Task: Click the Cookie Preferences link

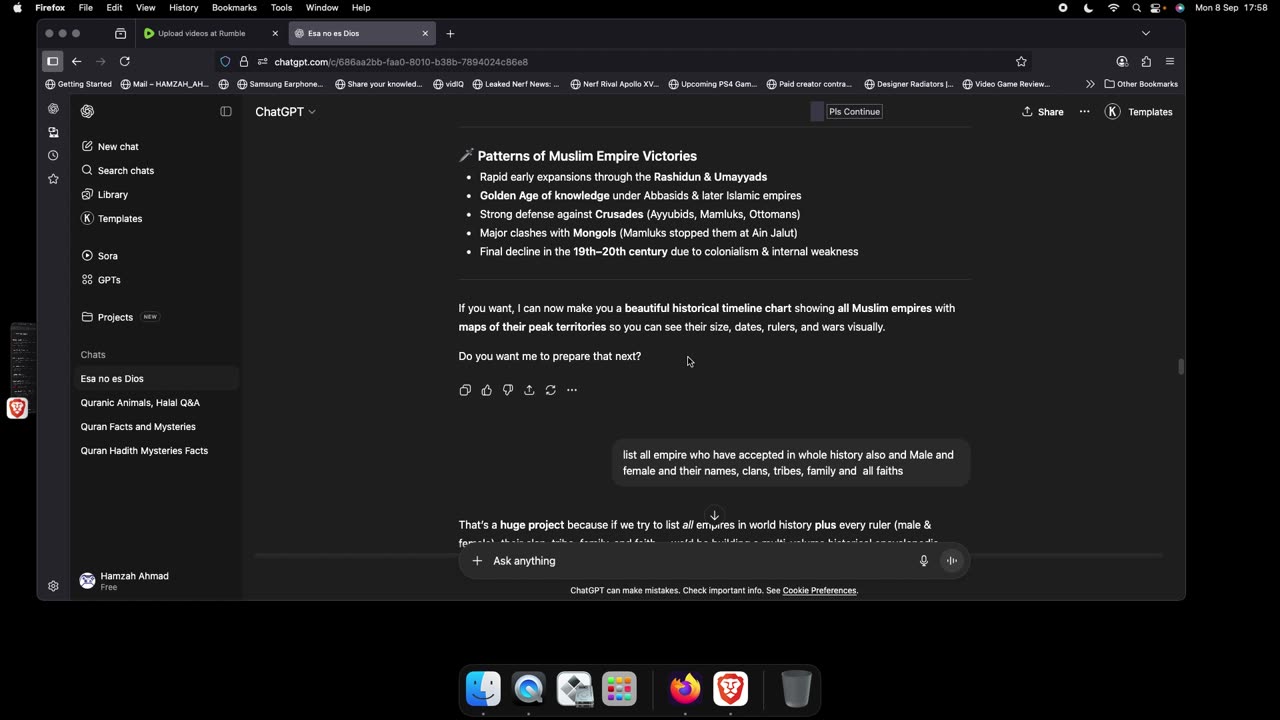Action: 819,591
